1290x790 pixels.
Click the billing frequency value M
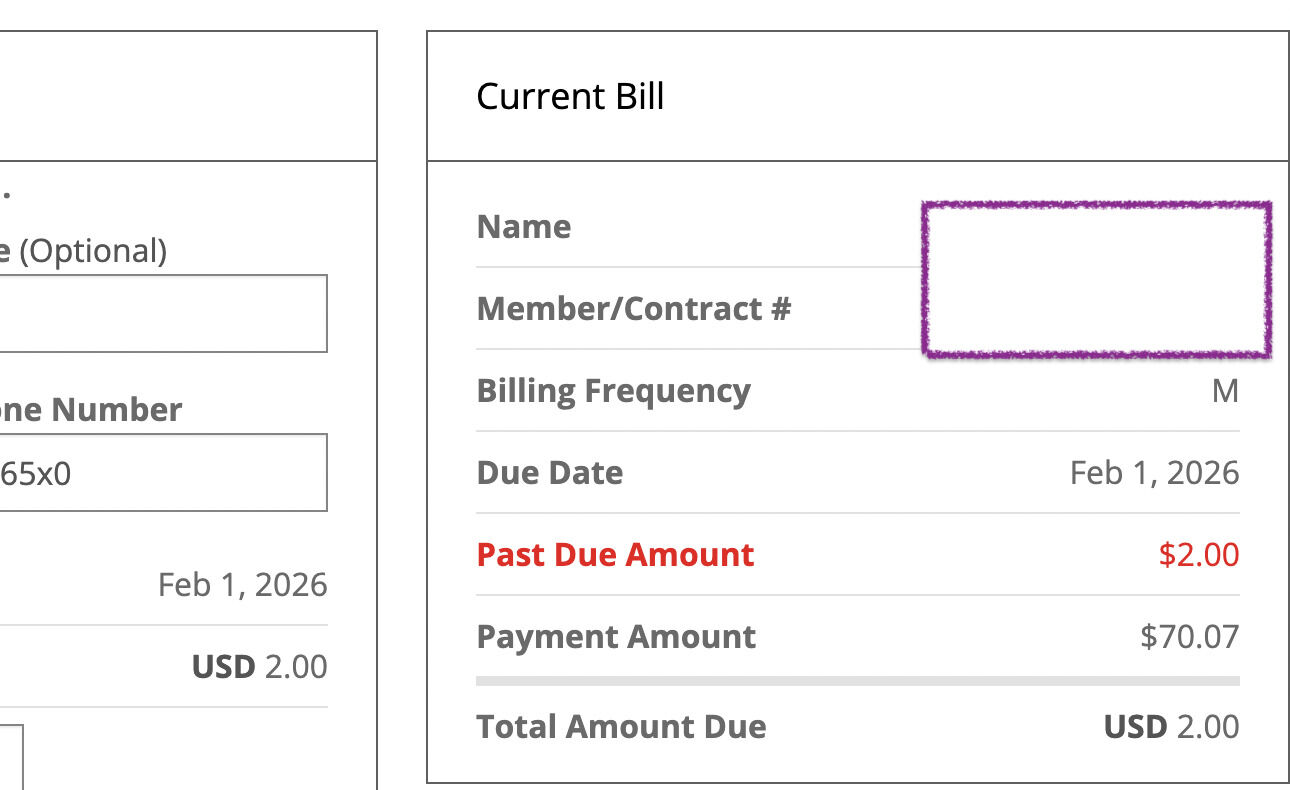tap(1225, 391)
